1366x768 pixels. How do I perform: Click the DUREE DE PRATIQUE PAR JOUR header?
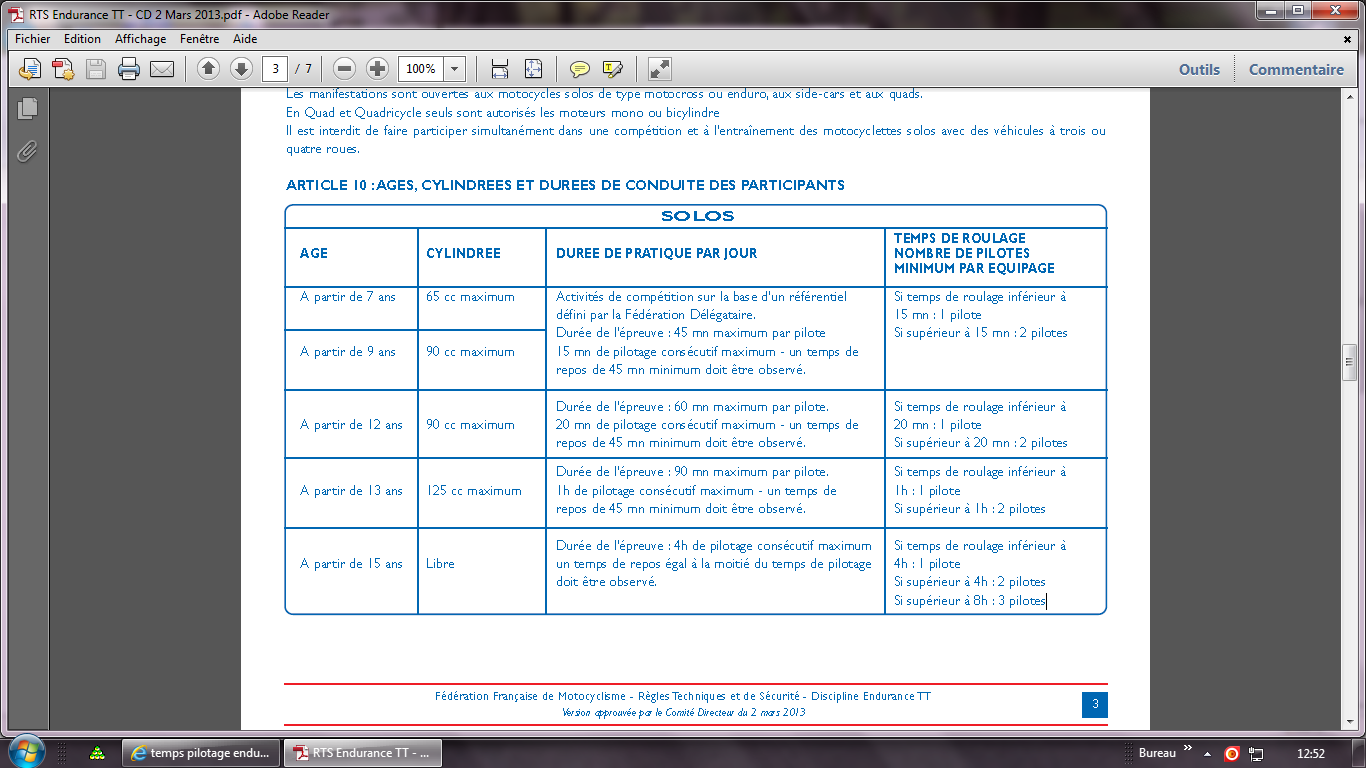click(x=656, y=253)
